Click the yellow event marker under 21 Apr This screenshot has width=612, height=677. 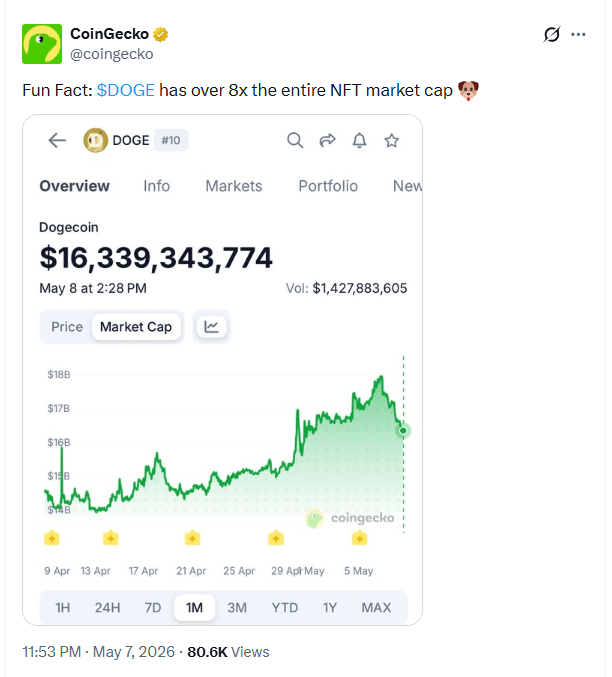(x=192, y=538)
